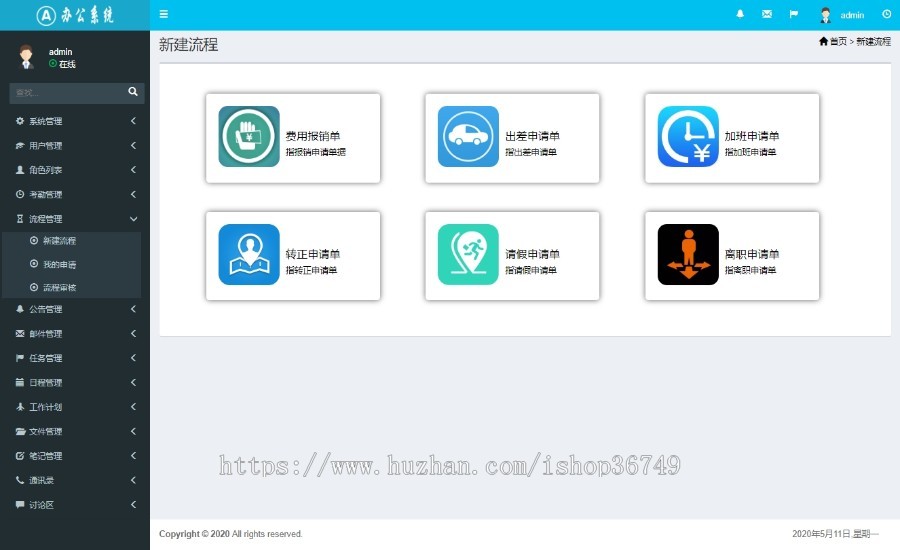Click the admin avatar in top bar

click(x=825, y=15)
